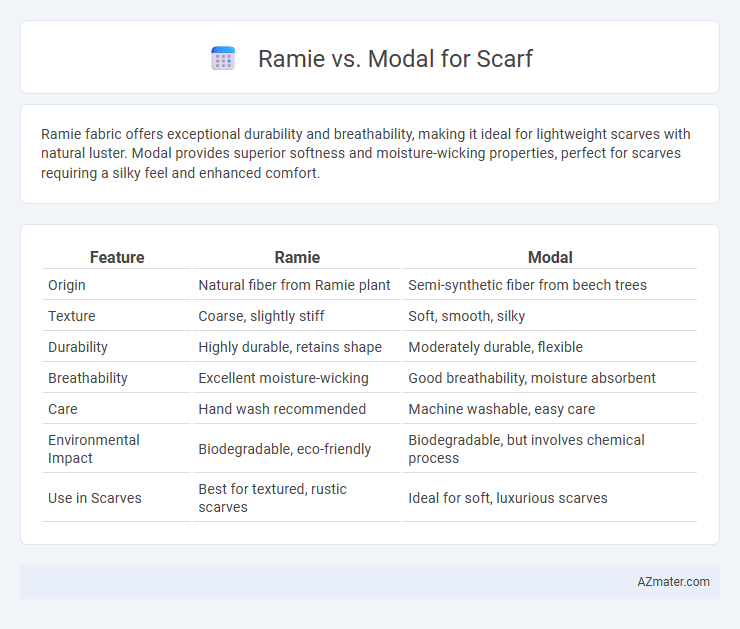Select the 'Environmental Impact' row label

pos(93,449)
